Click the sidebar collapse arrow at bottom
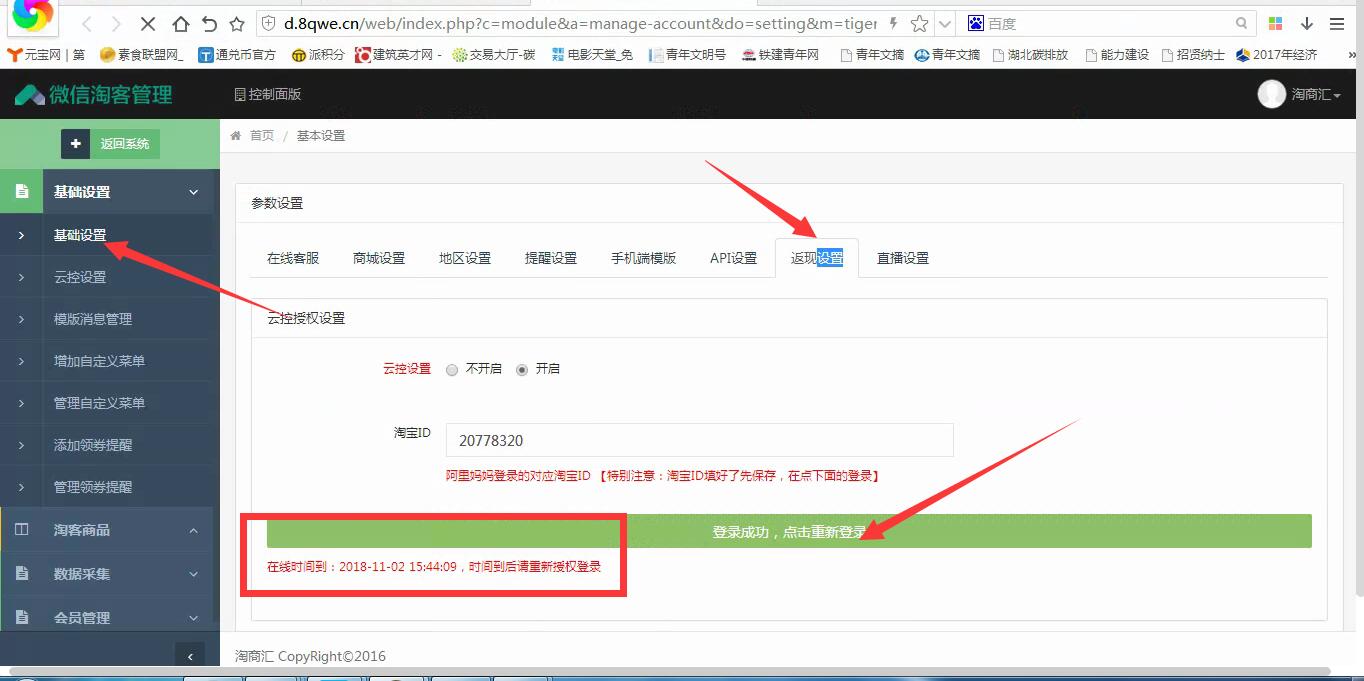Viewport: 1364px width, 681px height. point(190,656)
